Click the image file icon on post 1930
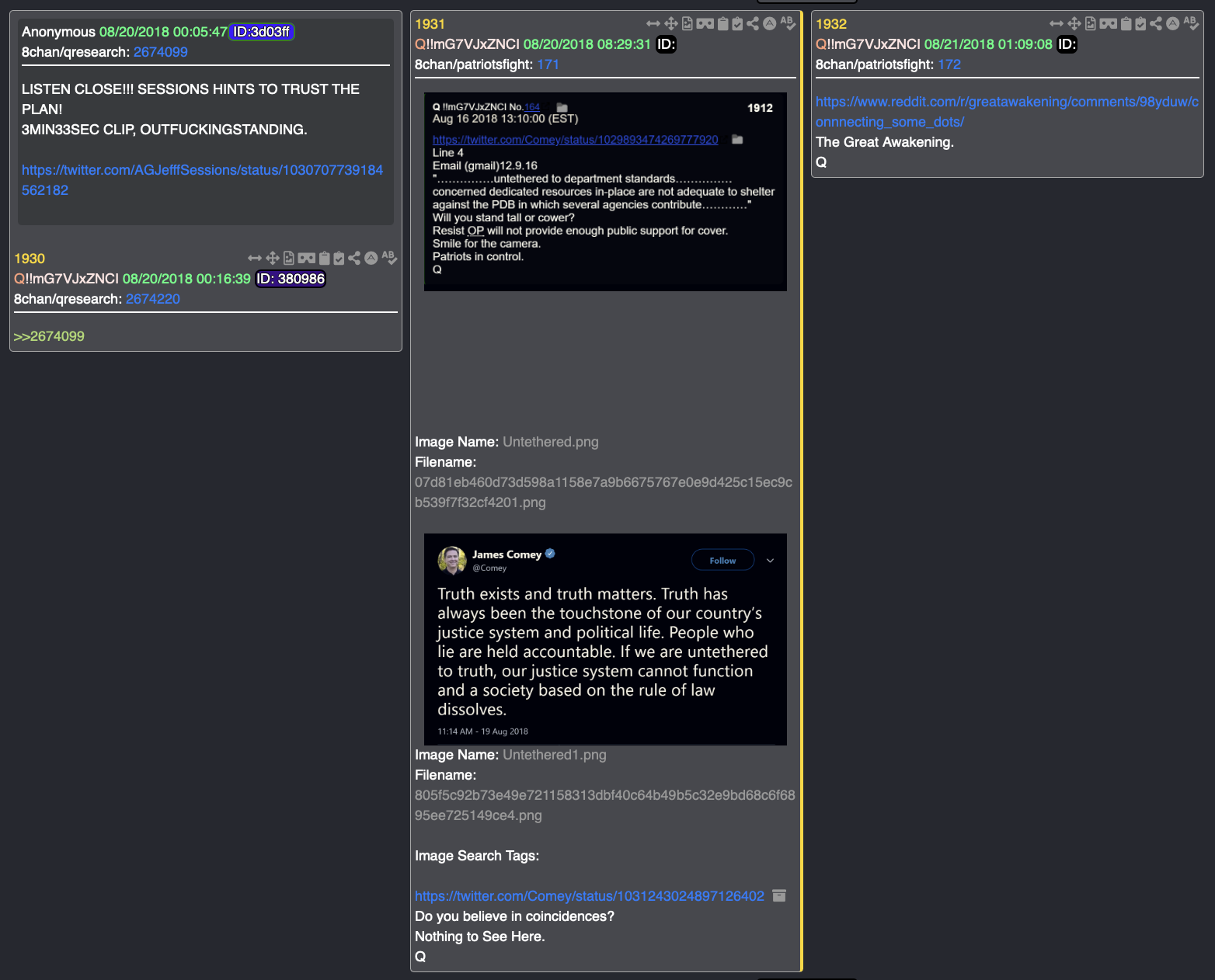The image size is (1215, 980). [x=289, y=259]
